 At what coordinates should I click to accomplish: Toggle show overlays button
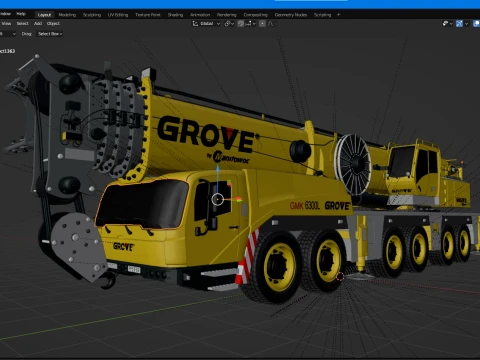477,24
